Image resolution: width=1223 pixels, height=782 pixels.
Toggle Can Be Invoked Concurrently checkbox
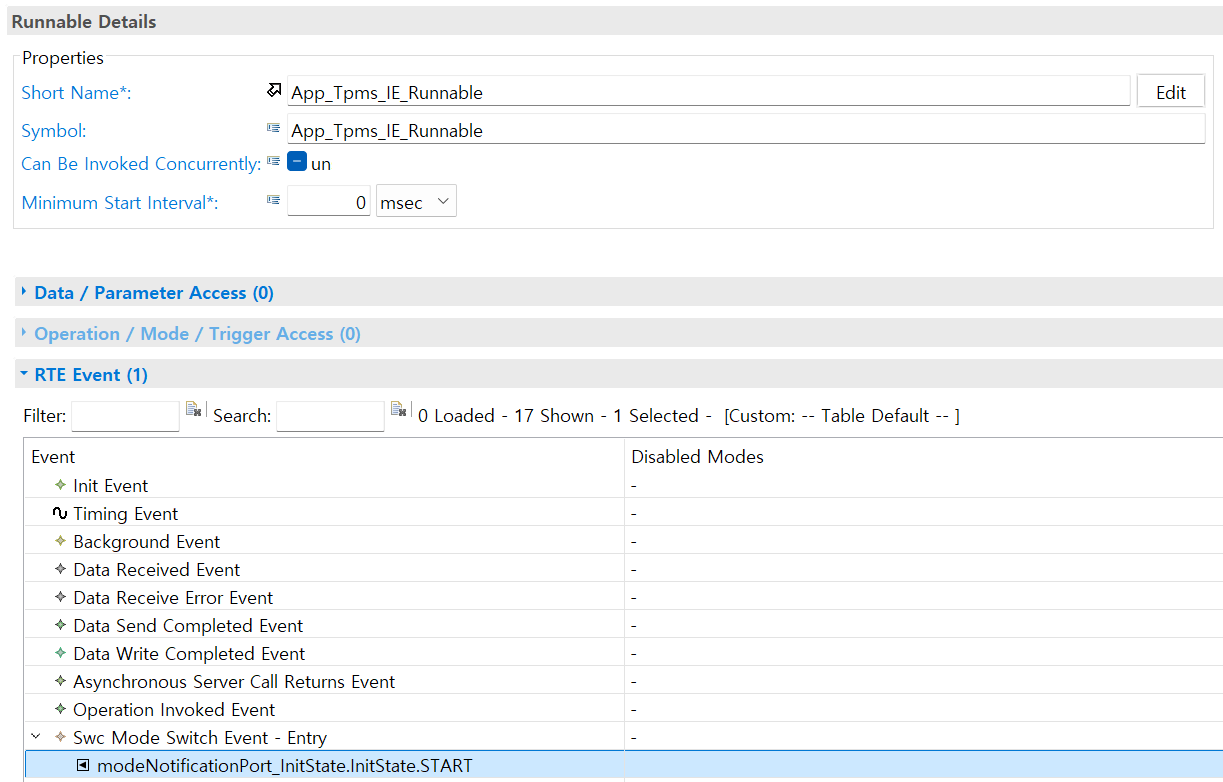click(x=297, y=163)
